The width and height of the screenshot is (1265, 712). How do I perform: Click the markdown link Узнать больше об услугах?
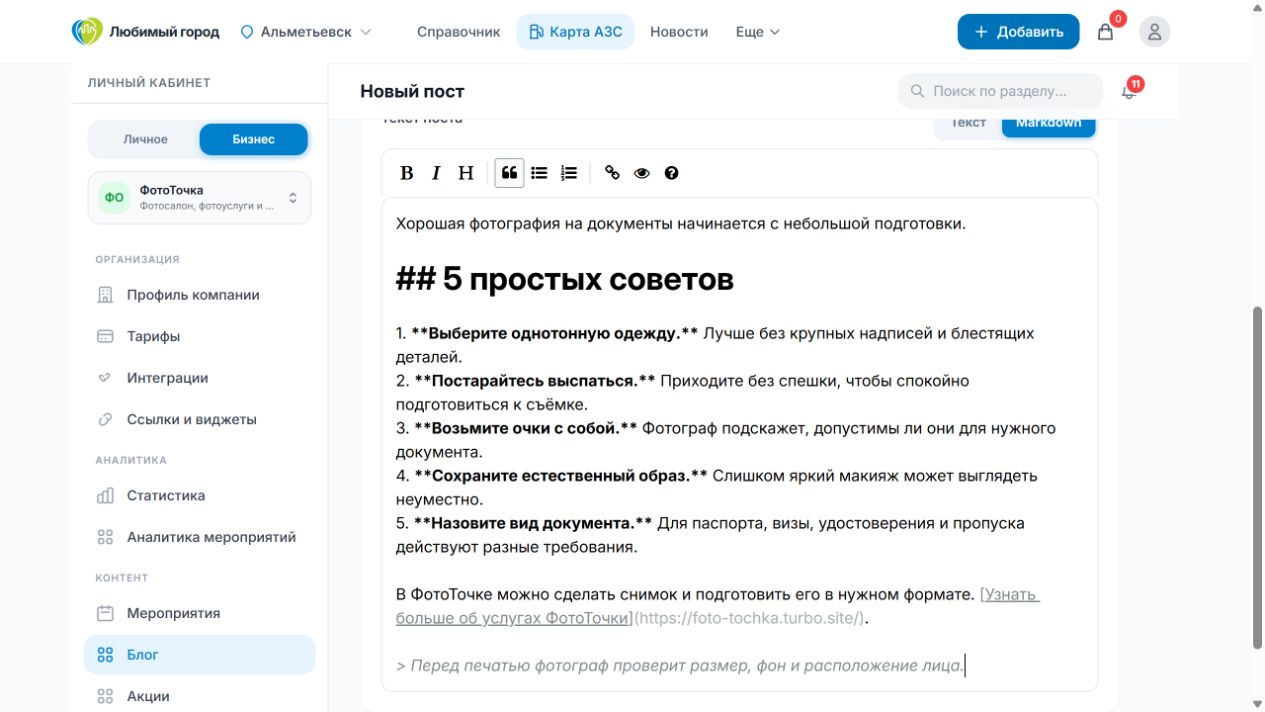716,607
